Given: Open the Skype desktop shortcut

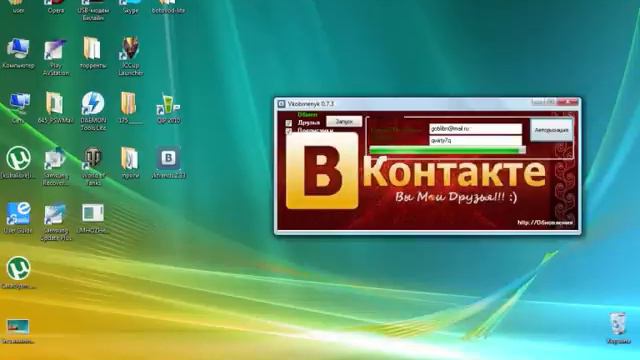Looking at the screenshot, I should [130, 6].
